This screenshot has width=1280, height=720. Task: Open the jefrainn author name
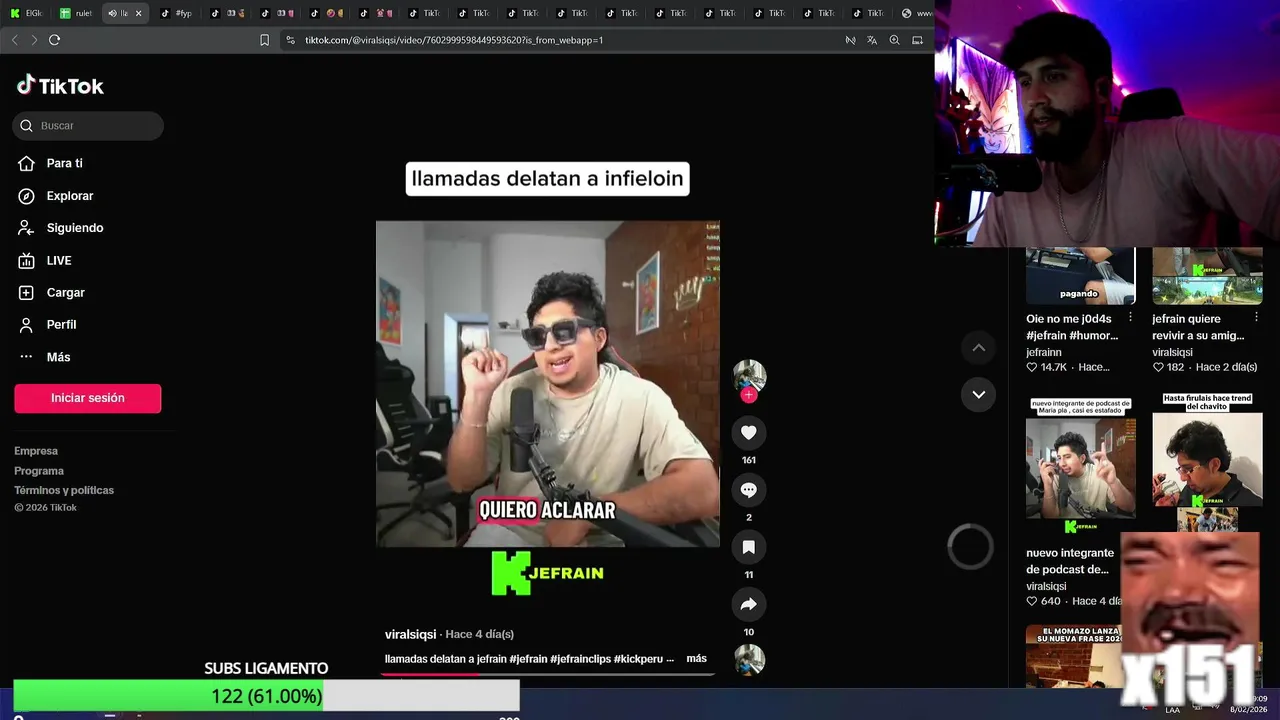[1044, 352]
